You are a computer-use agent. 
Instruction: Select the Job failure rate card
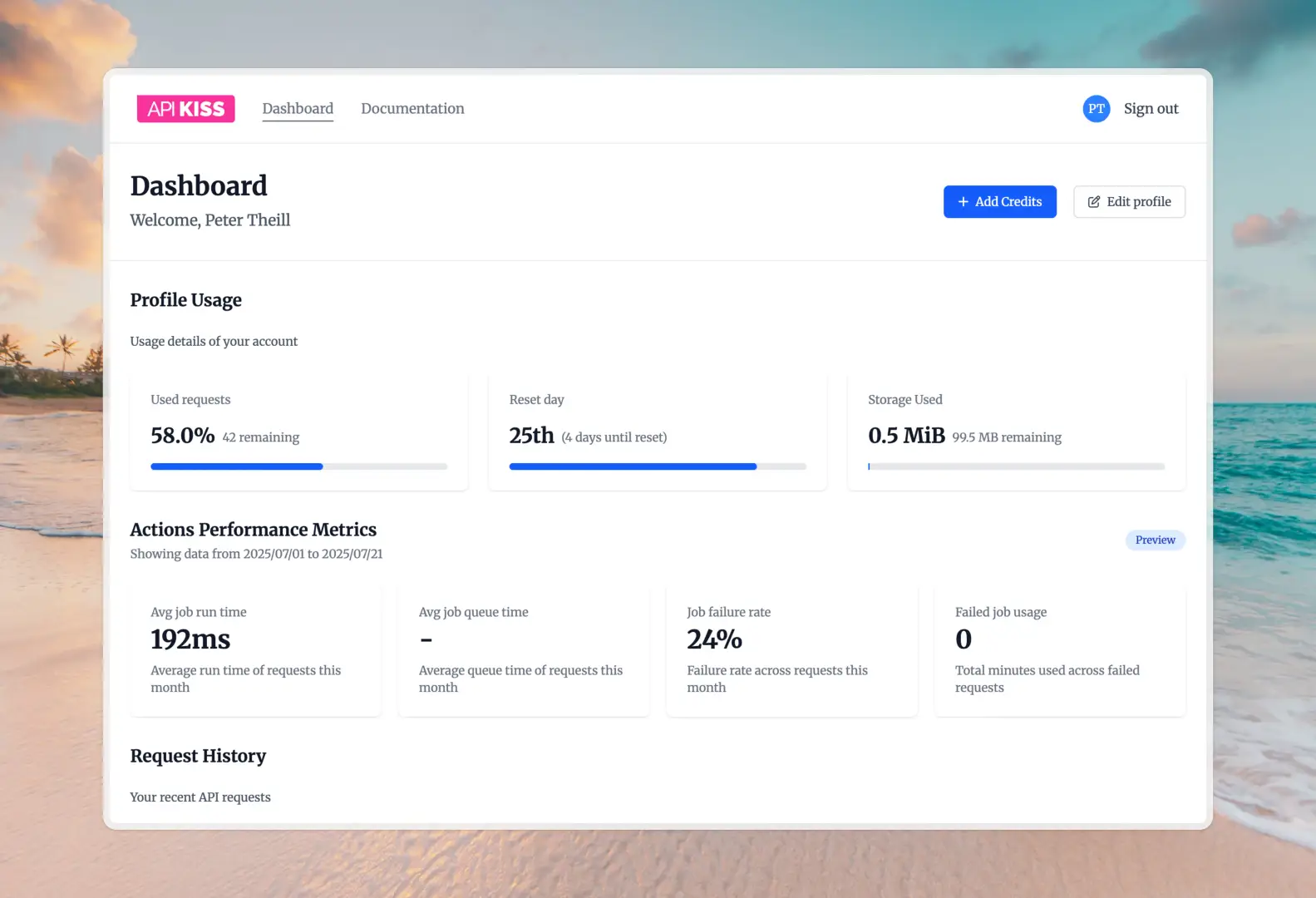pos(791,650)
